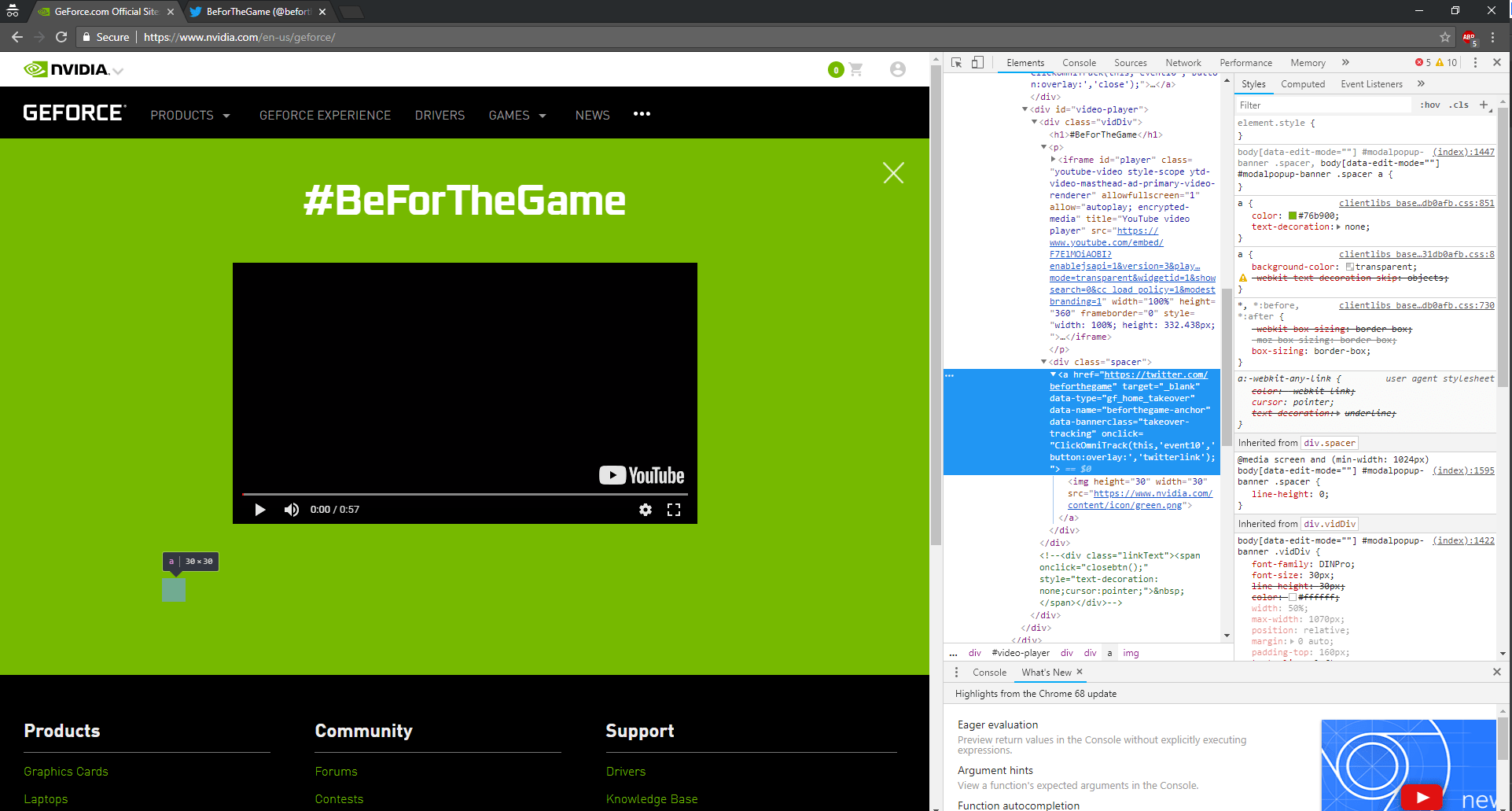Open the shopping cart icon

[x=856, y=70]
